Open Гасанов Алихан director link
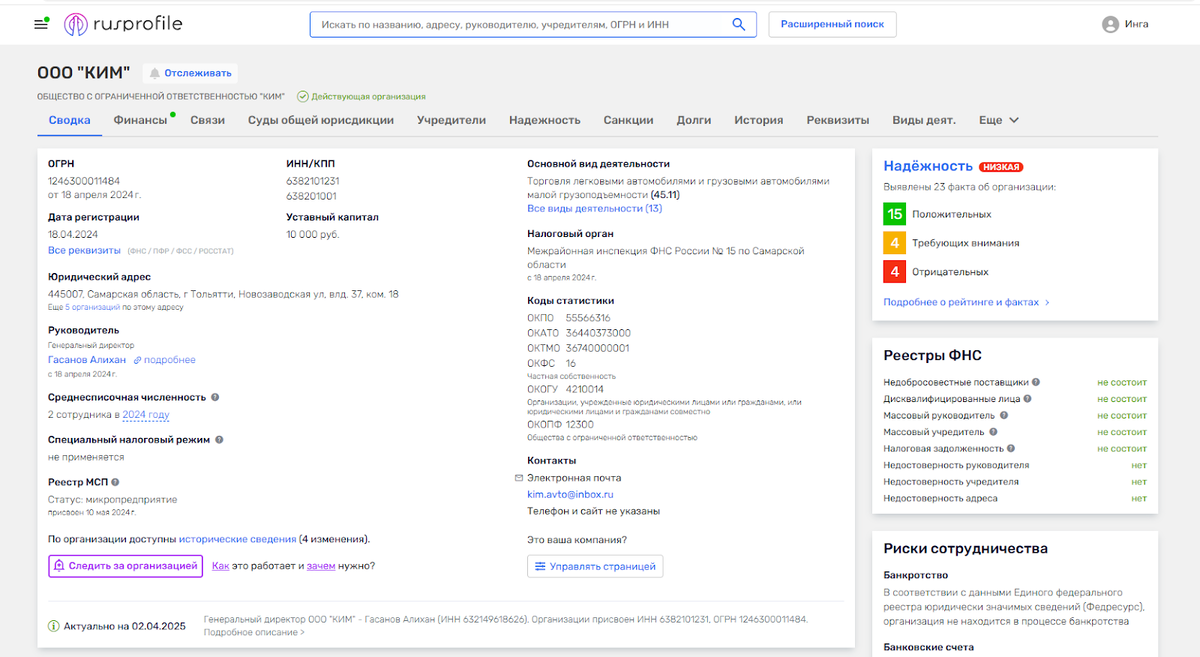This screenshot has height=657, width=1200. click(87, 360)
